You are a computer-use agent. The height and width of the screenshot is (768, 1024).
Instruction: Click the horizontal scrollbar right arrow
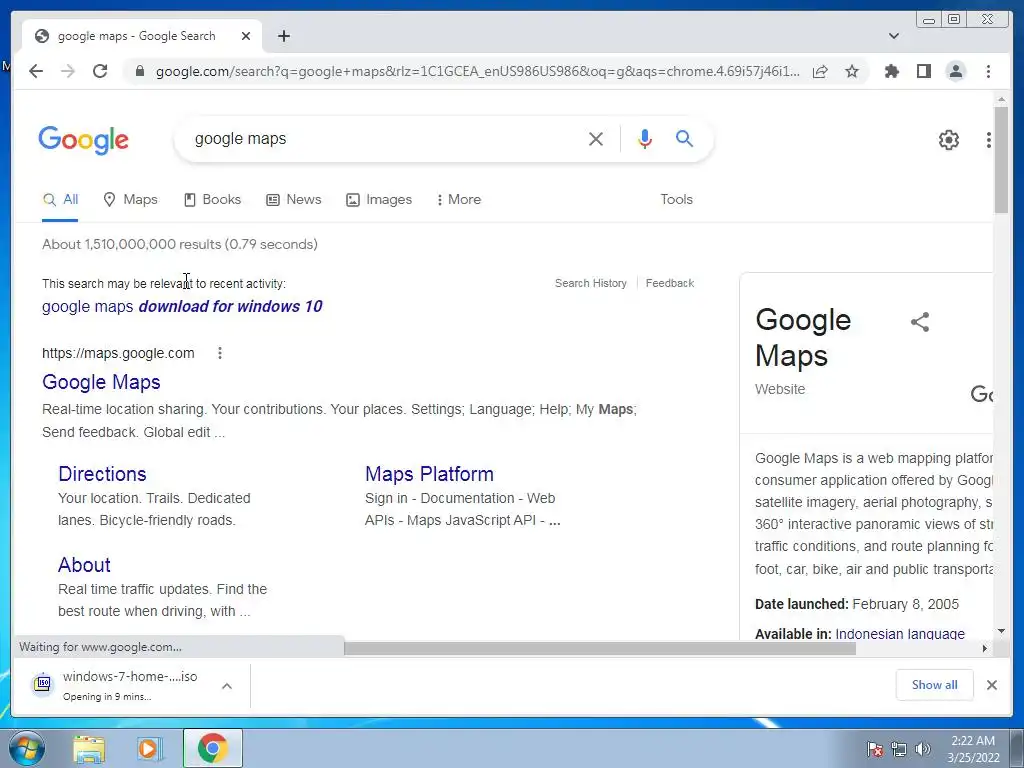[x=985, y=648]
